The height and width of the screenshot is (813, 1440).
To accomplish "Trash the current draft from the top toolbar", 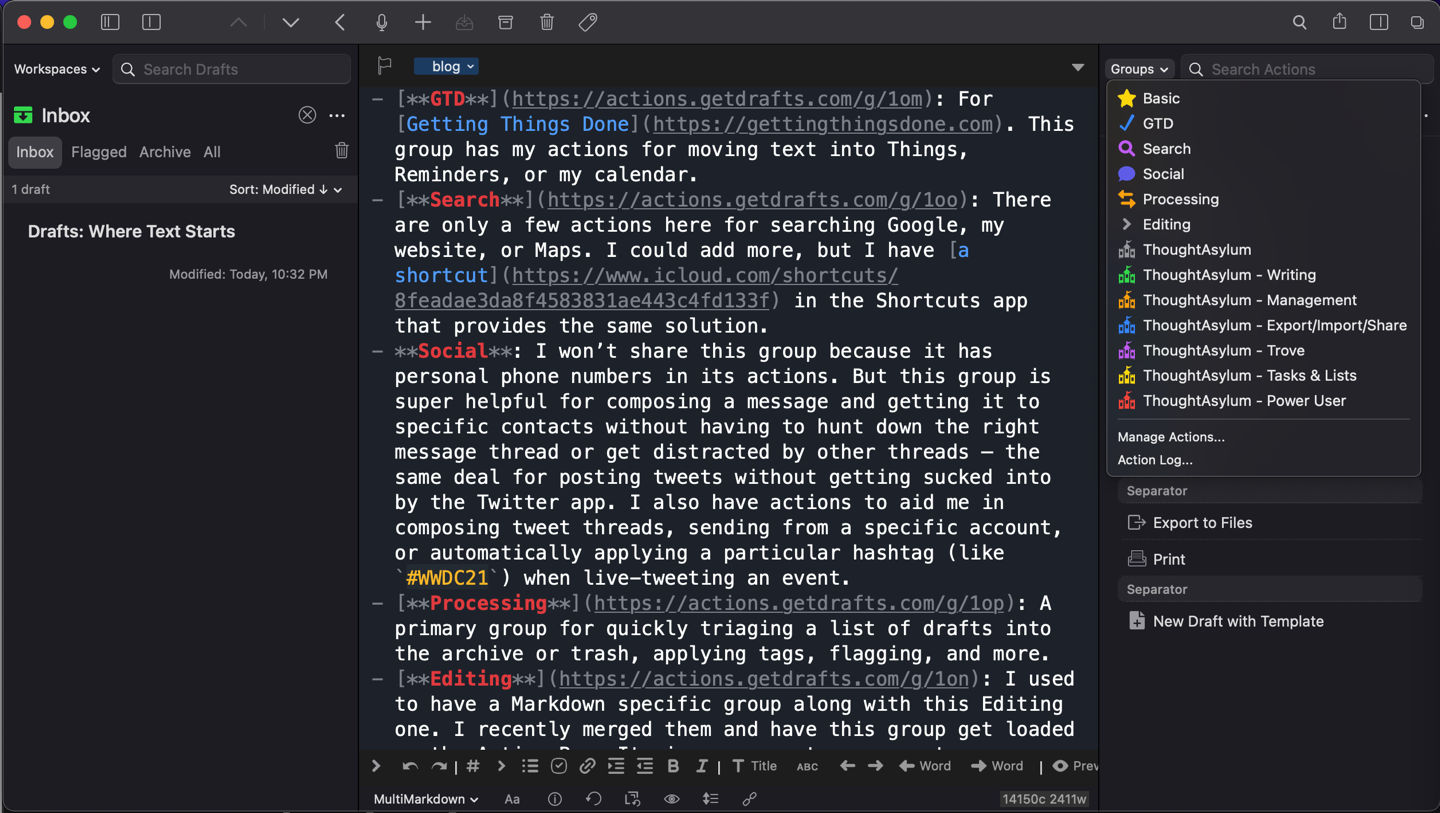I will (x=547, y=22).
